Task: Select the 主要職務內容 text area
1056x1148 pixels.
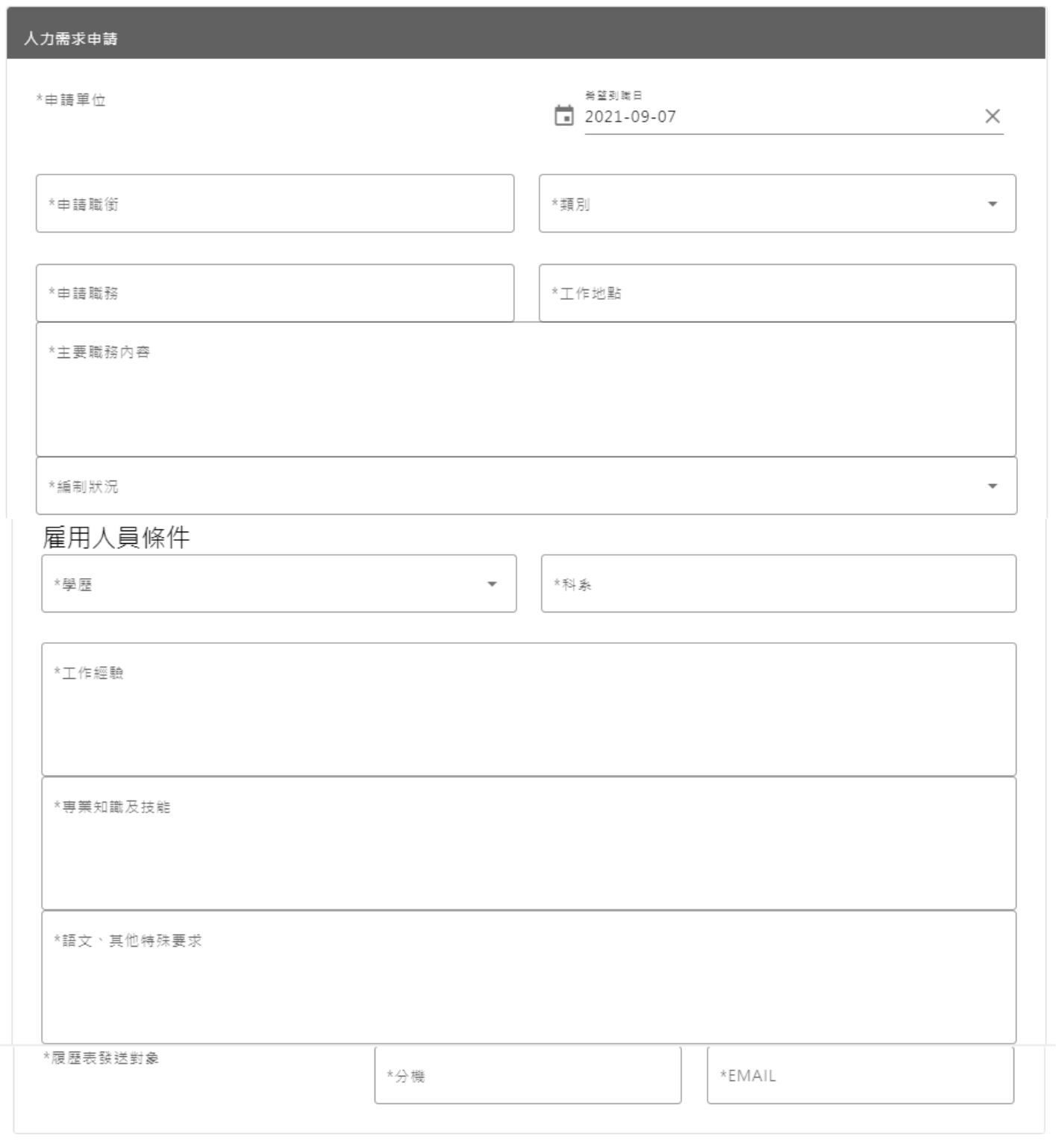Action: (x=522, y=388)
